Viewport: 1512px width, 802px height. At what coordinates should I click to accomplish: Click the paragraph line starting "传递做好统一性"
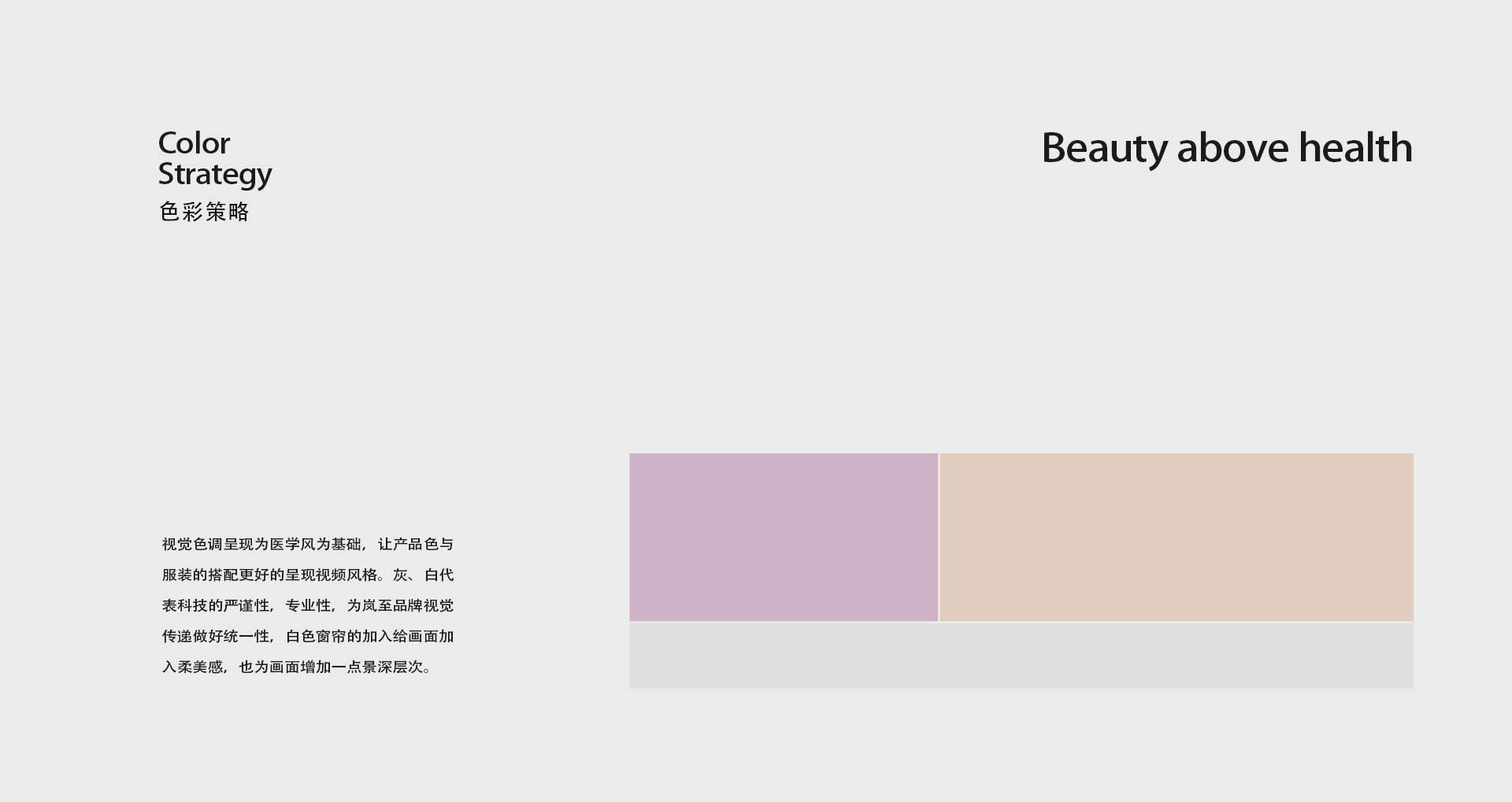307,637
